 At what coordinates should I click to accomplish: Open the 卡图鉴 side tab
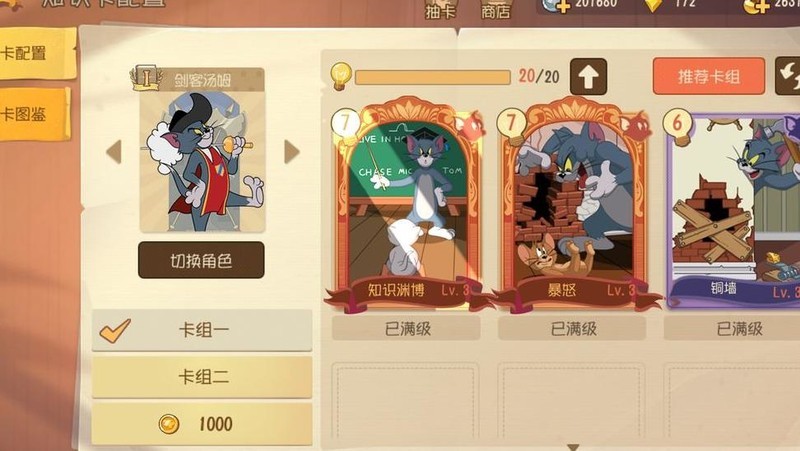[x=34, y=114]
